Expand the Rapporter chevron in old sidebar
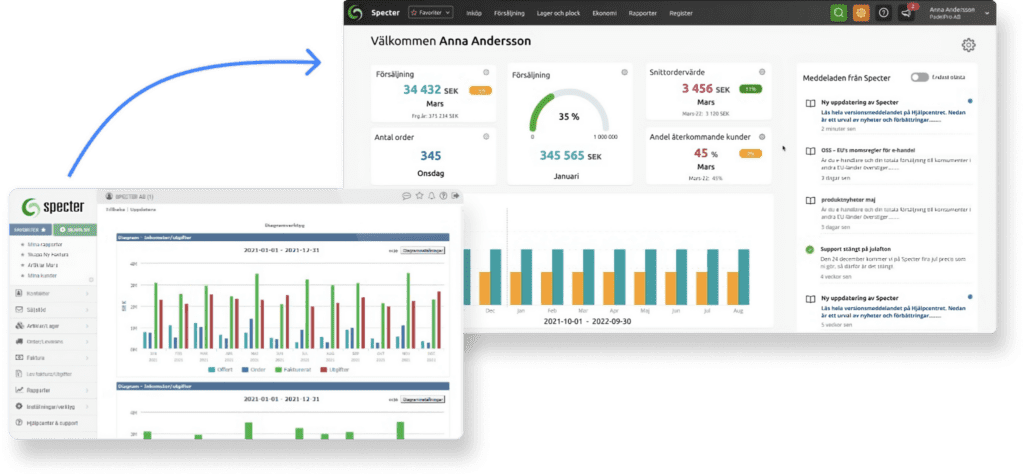Image resolution: width=1024 pixels, height=476 pixels. (88, 390)
